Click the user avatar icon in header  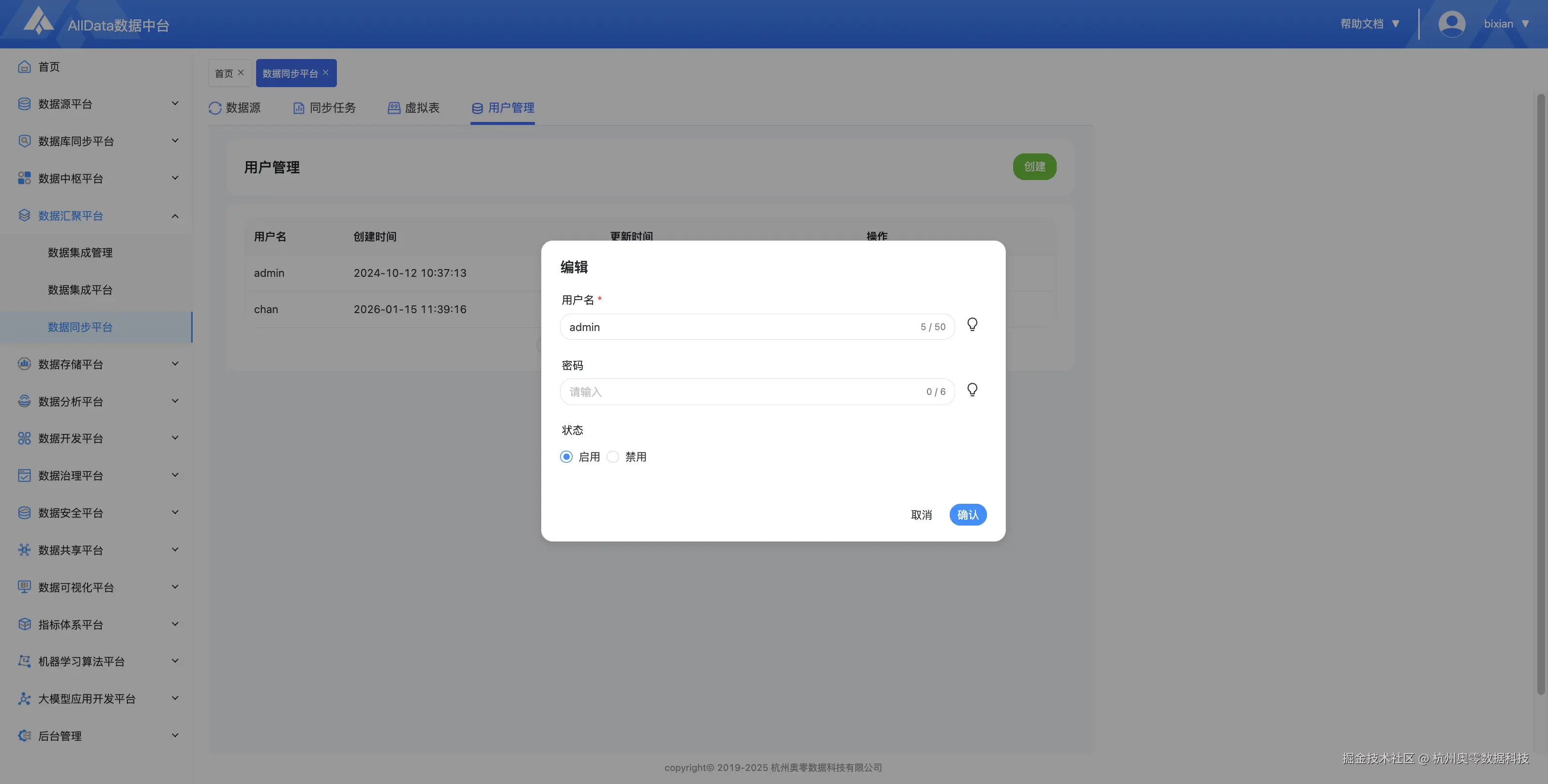coord(1451,24)
